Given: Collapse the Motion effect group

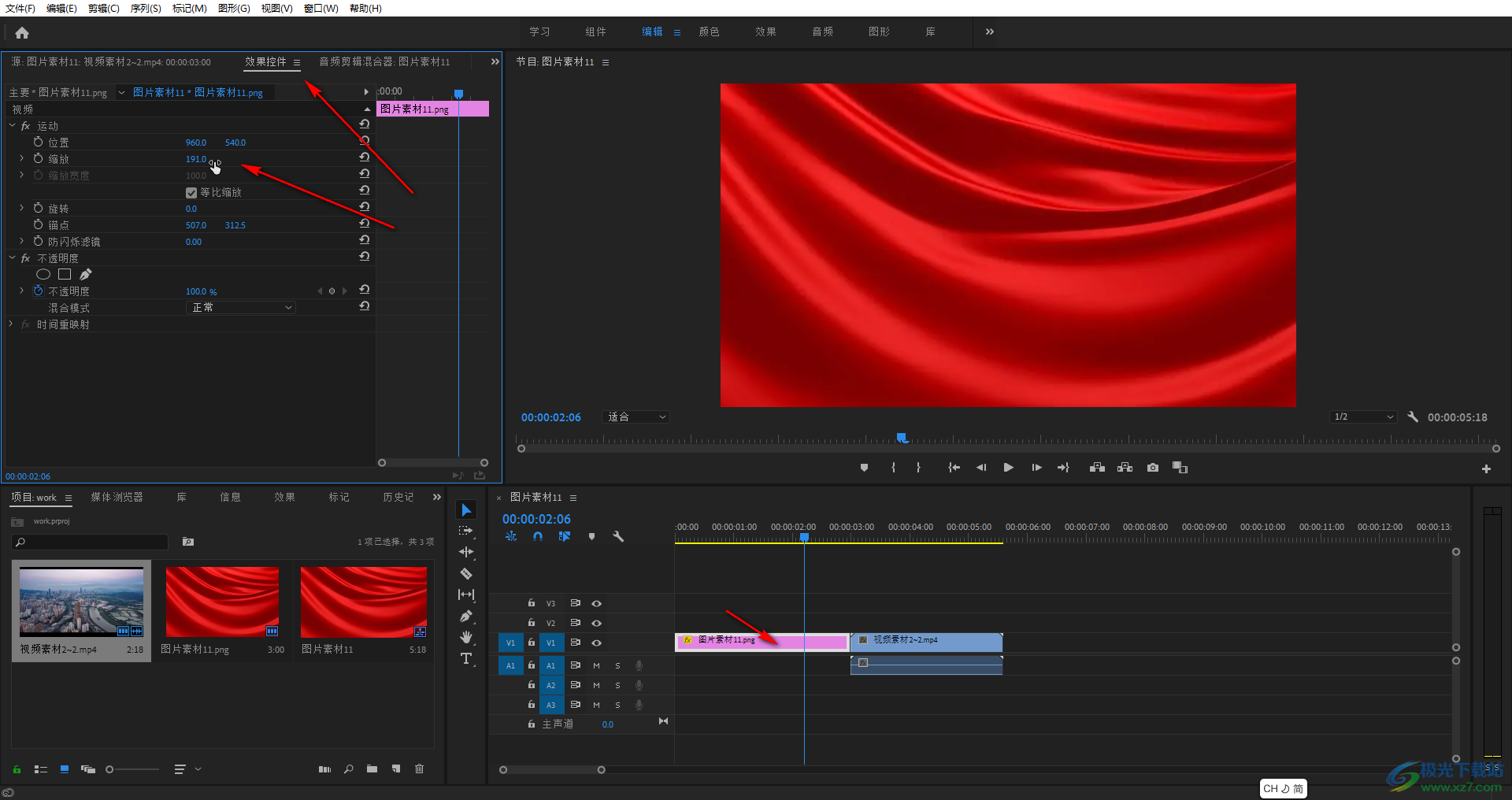Looking at the screenshot, I should (12, 125).
